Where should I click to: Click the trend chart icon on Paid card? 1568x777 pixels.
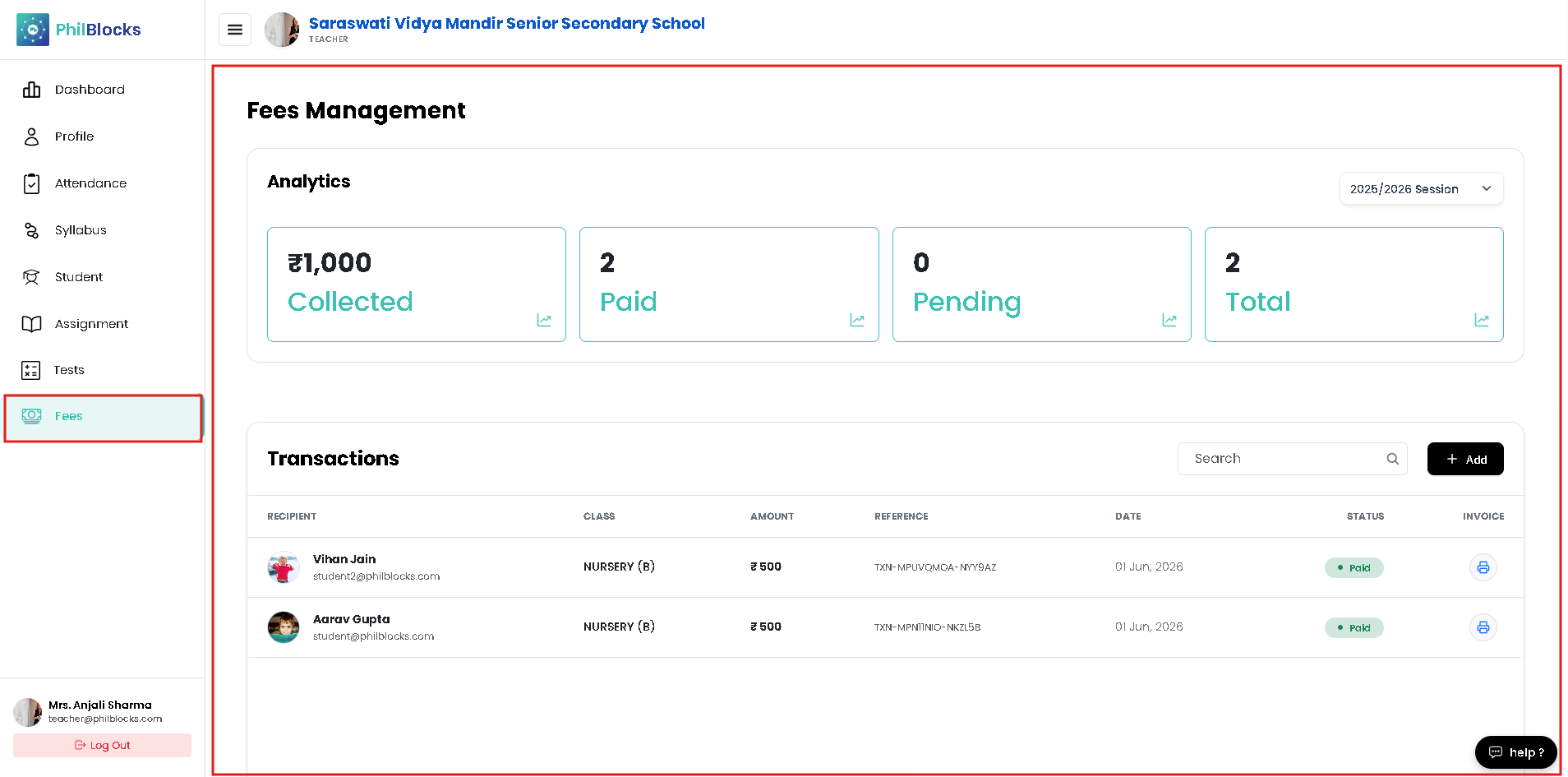coord(857,320)
